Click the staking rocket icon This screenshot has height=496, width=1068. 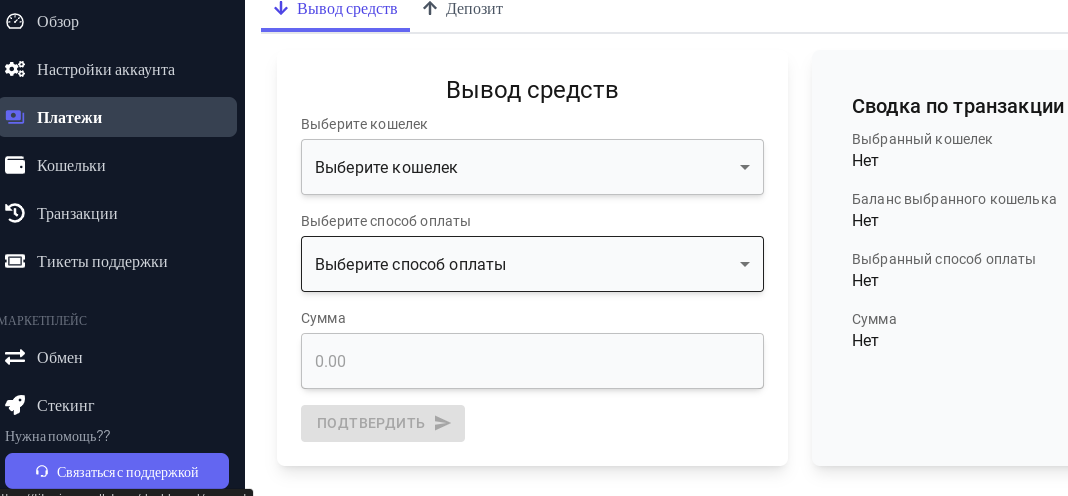coord(15,405)
